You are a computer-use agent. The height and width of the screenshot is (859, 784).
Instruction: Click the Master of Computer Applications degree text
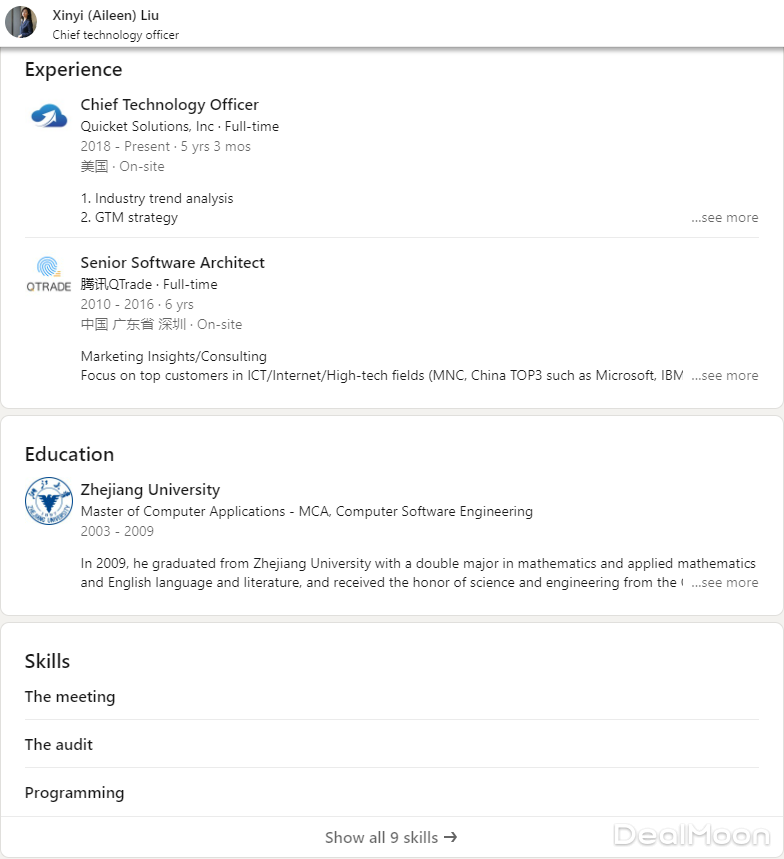pyautogui.click(x=185, y=511)
